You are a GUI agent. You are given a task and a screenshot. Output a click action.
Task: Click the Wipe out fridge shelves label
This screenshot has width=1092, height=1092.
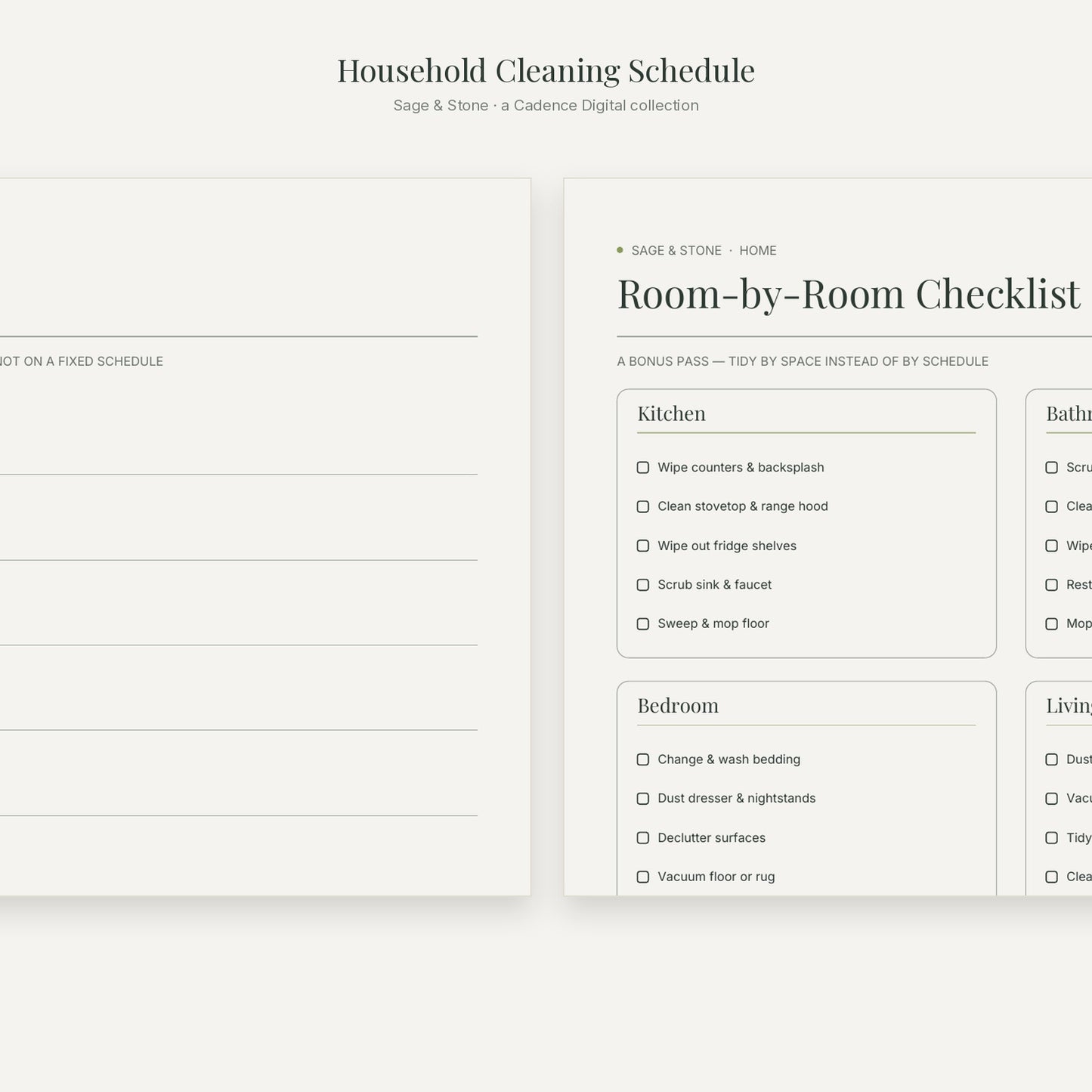[x=727, y=546]
